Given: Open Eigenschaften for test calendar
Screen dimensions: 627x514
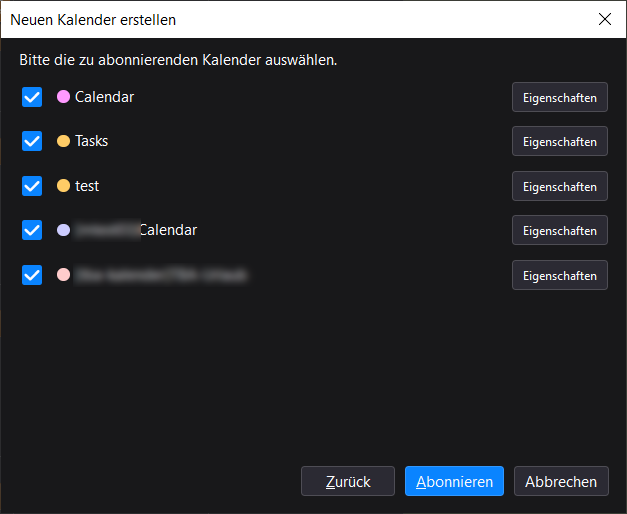Looking at the screenshot, I should pyautogui.click(x=559, y=187).
